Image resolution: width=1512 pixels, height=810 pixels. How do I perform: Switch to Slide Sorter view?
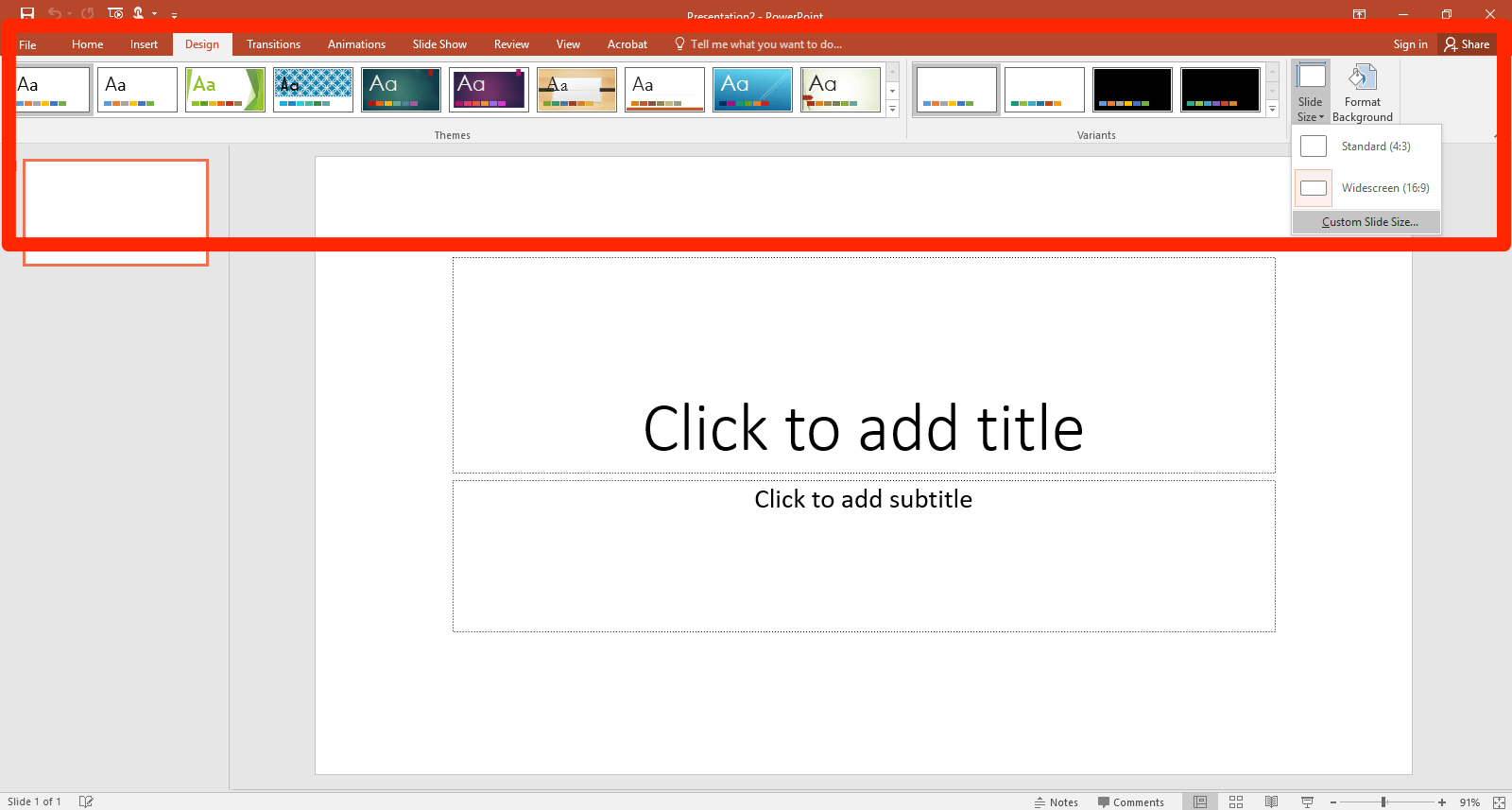tap(1236, 801)
